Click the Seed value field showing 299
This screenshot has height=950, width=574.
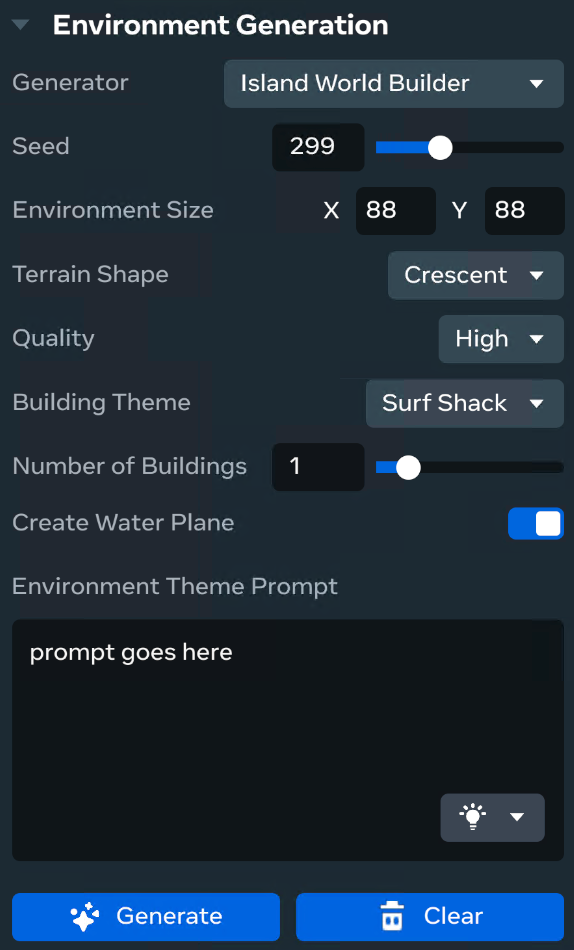pyautogui.click(x=318, y=147)
